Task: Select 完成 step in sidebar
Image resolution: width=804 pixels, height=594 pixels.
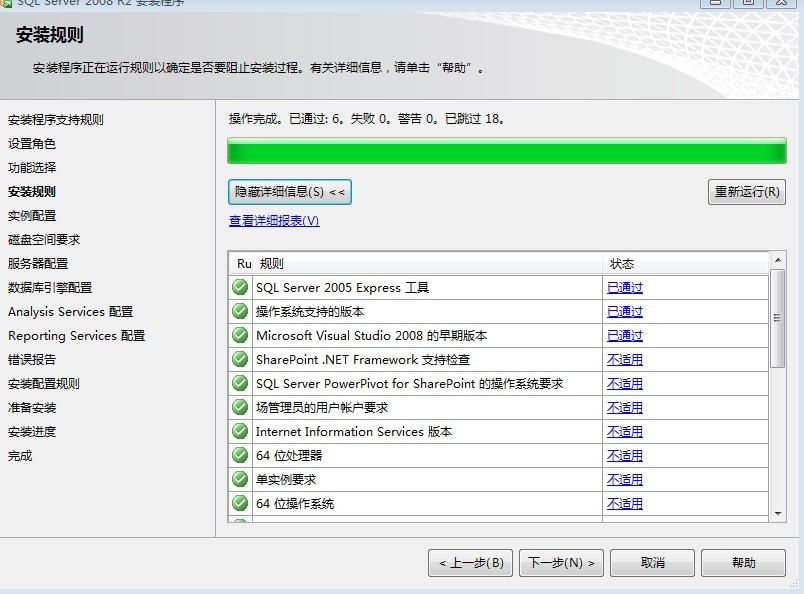Action: (20, 456)
